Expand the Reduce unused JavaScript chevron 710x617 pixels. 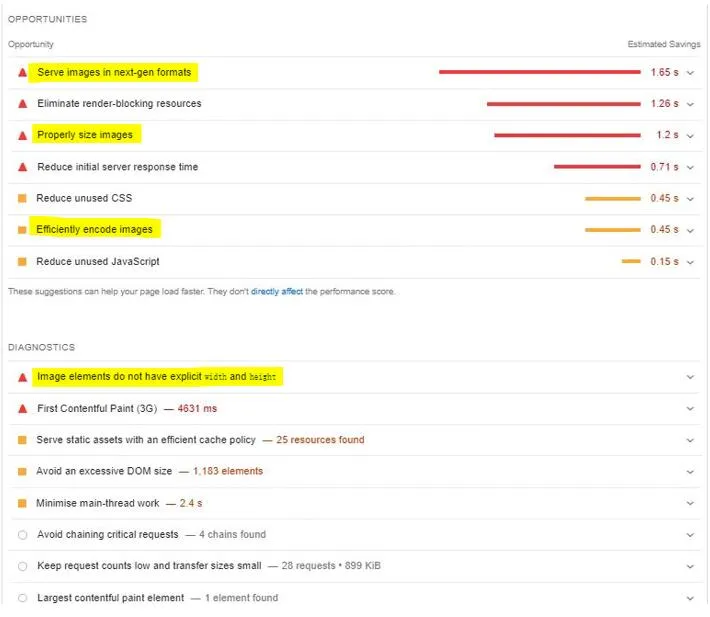pyautogui.click(x=690, y=262)
